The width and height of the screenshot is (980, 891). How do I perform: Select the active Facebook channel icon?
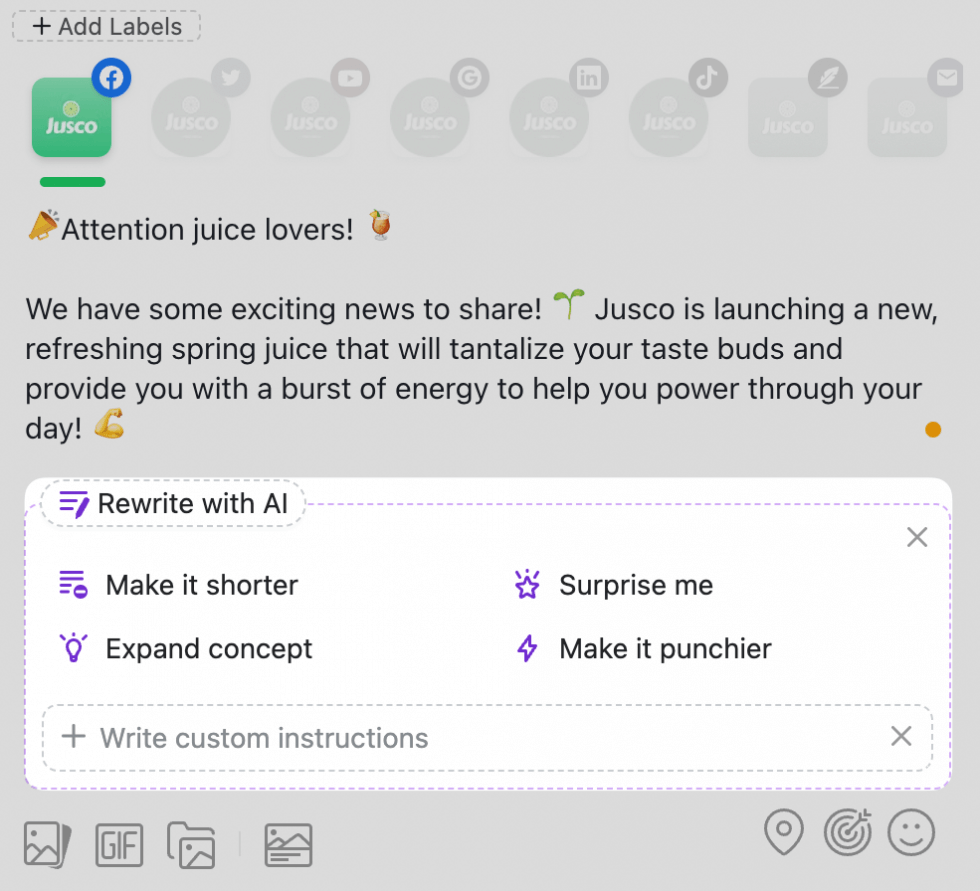(x=71, y=117)
